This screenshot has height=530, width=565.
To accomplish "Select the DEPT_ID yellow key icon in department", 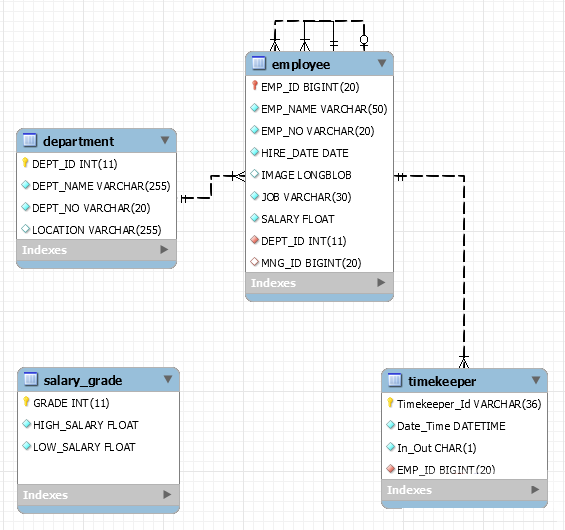I will pyautogui.click(x=25, y=162).
